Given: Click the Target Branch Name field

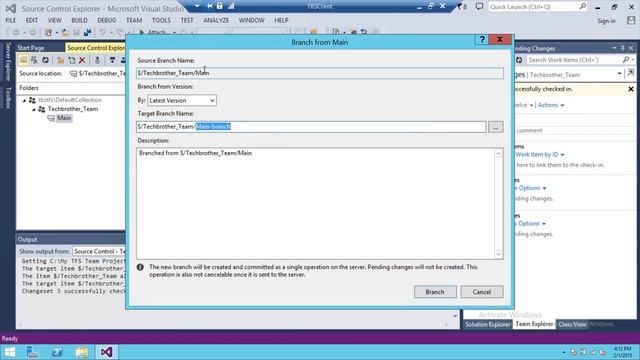Looking at the screenshot, I should tap(311, 127).
